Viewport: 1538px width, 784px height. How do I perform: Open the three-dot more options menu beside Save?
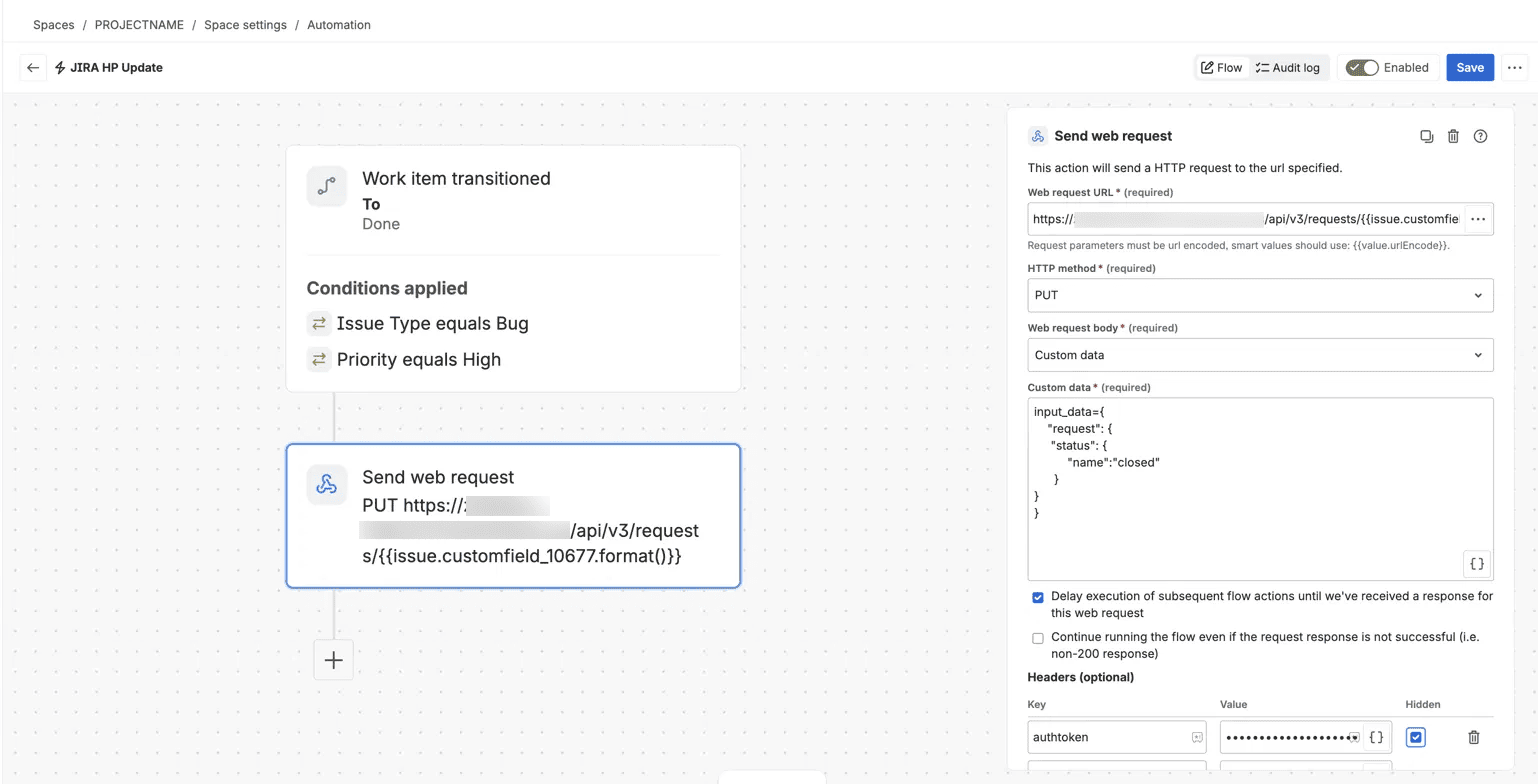click(1514, 68)
